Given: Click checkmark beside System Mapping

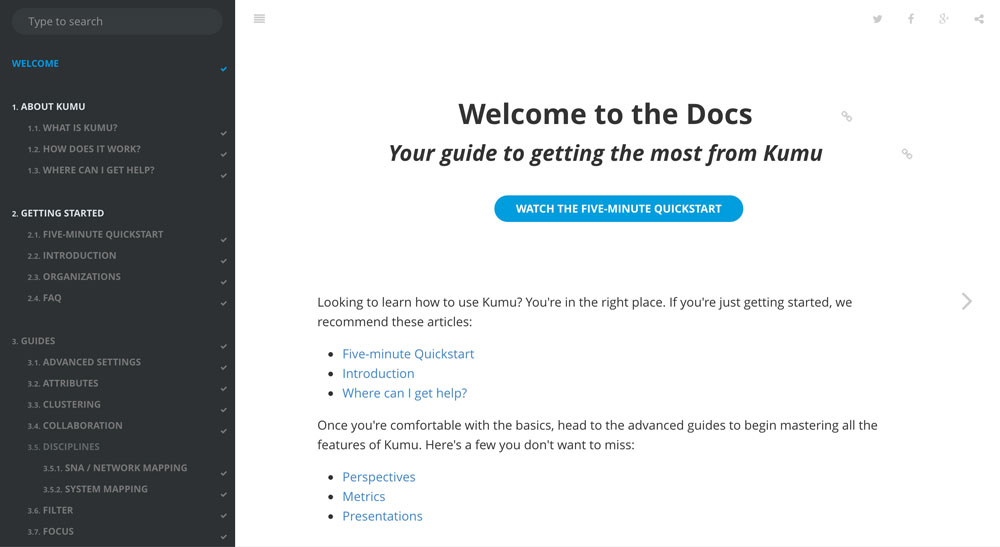Looking at the screenshot, I should (x=224, y=494).
